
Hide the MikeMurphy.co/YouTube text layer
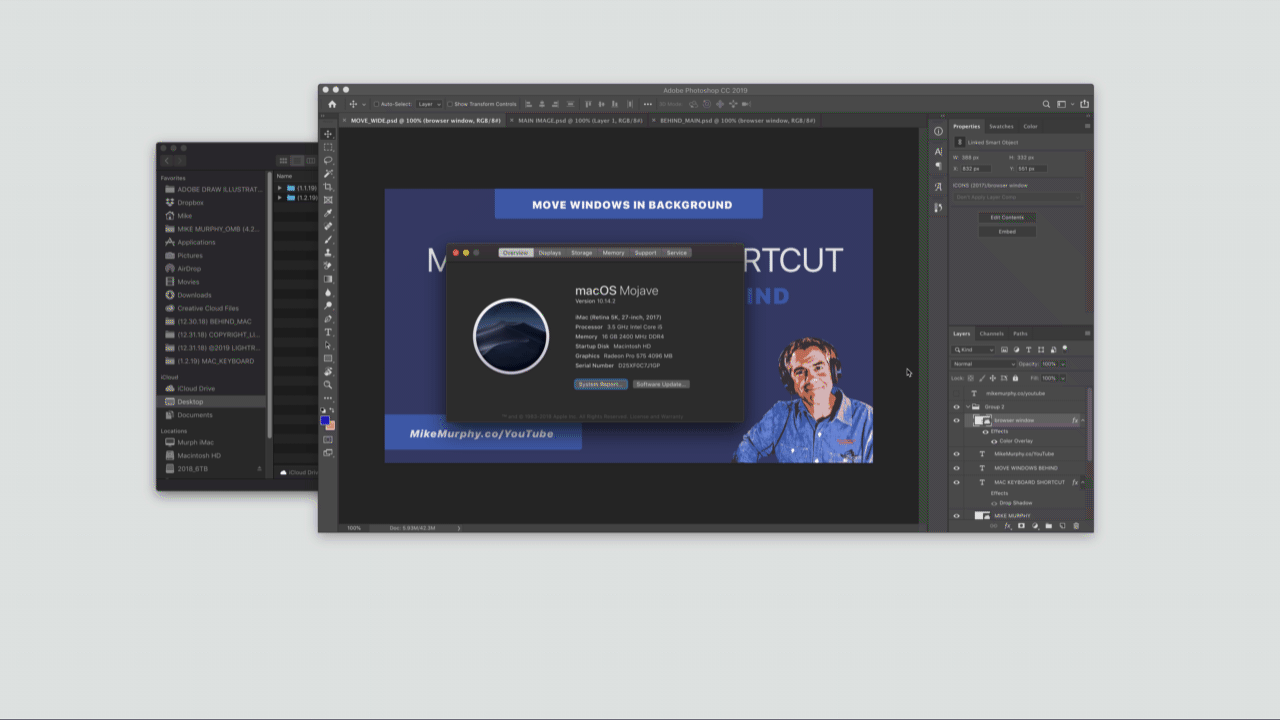956,454
